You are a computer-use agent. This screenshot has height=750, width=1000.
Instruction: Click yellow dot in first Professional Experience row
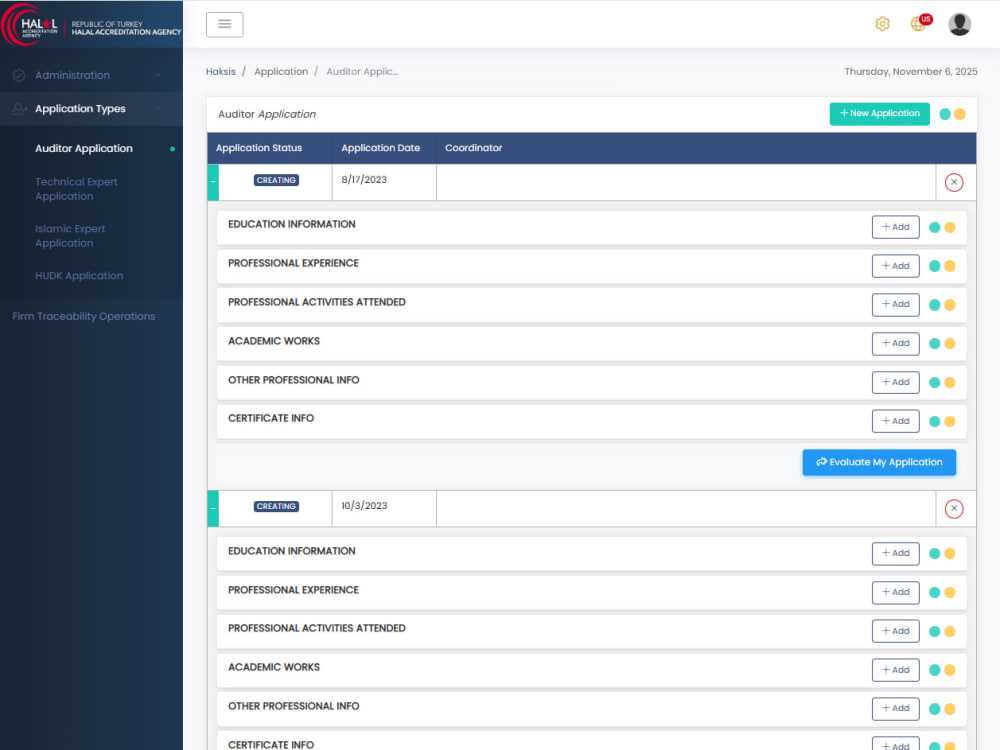[950, 267]
